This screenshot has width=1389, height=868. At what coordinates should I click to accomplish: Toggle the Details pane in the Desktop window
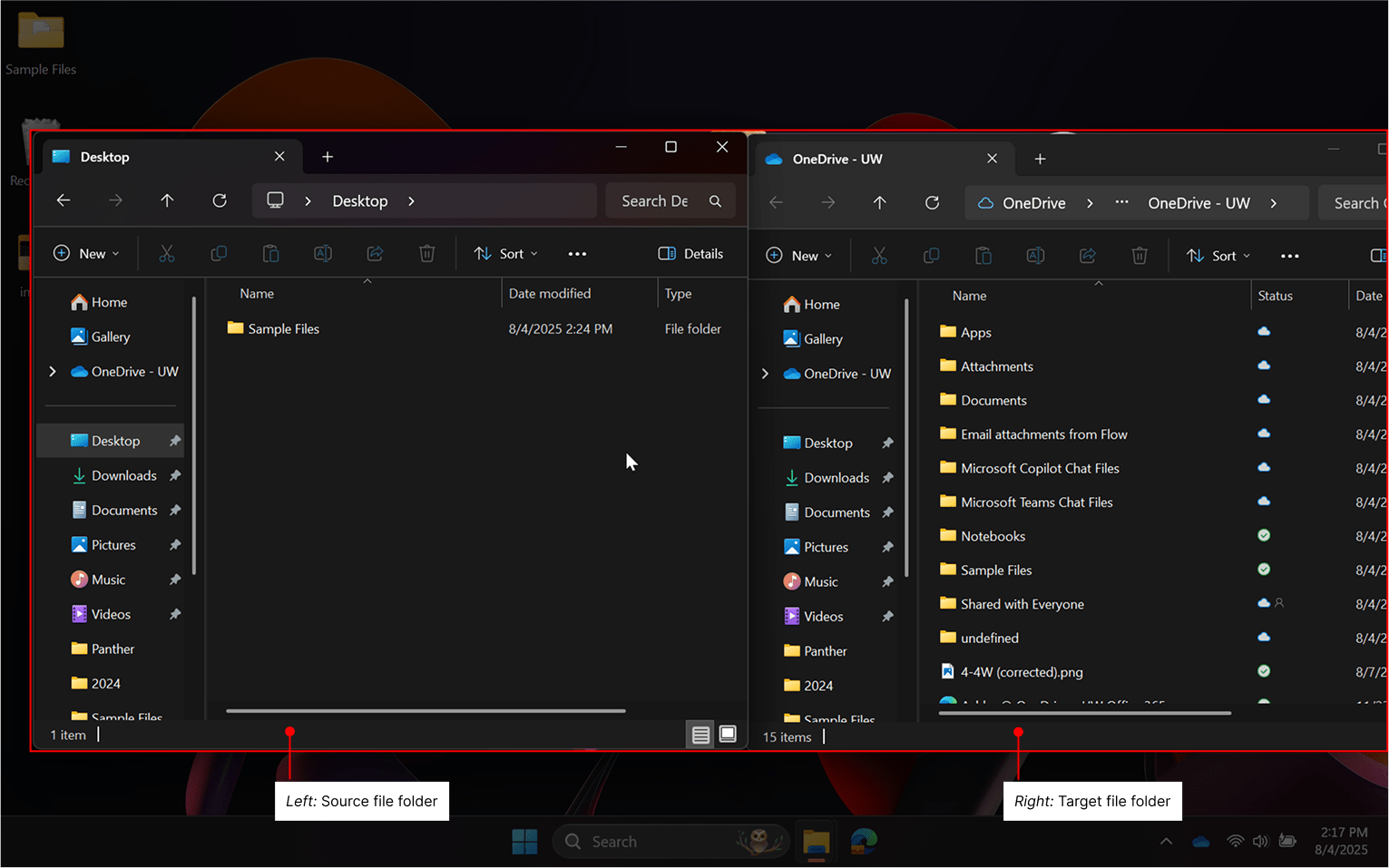coord(690,253)
